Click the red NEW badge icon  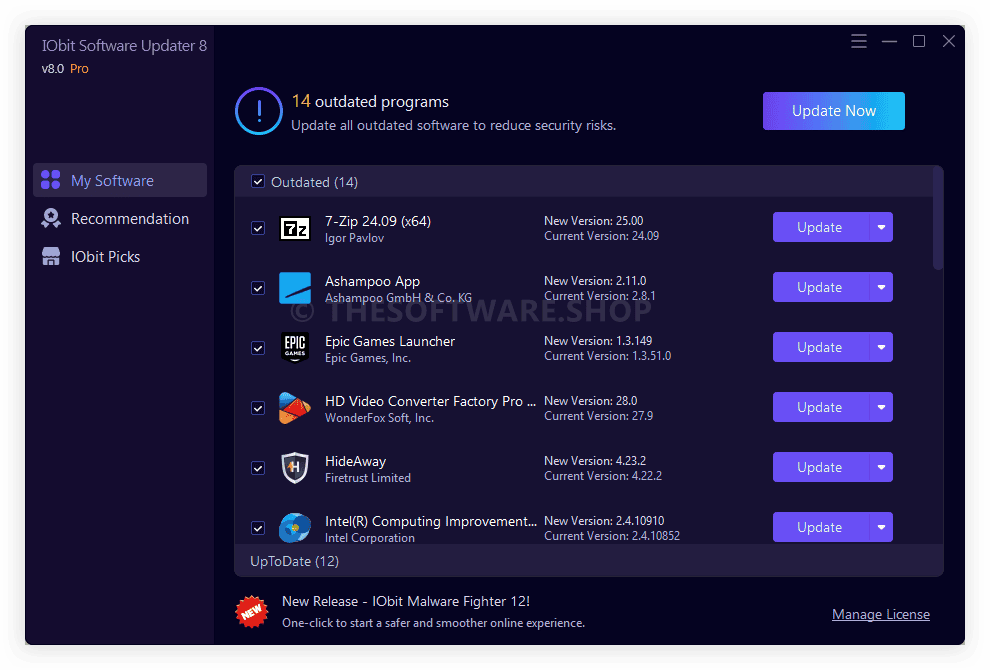252,612
